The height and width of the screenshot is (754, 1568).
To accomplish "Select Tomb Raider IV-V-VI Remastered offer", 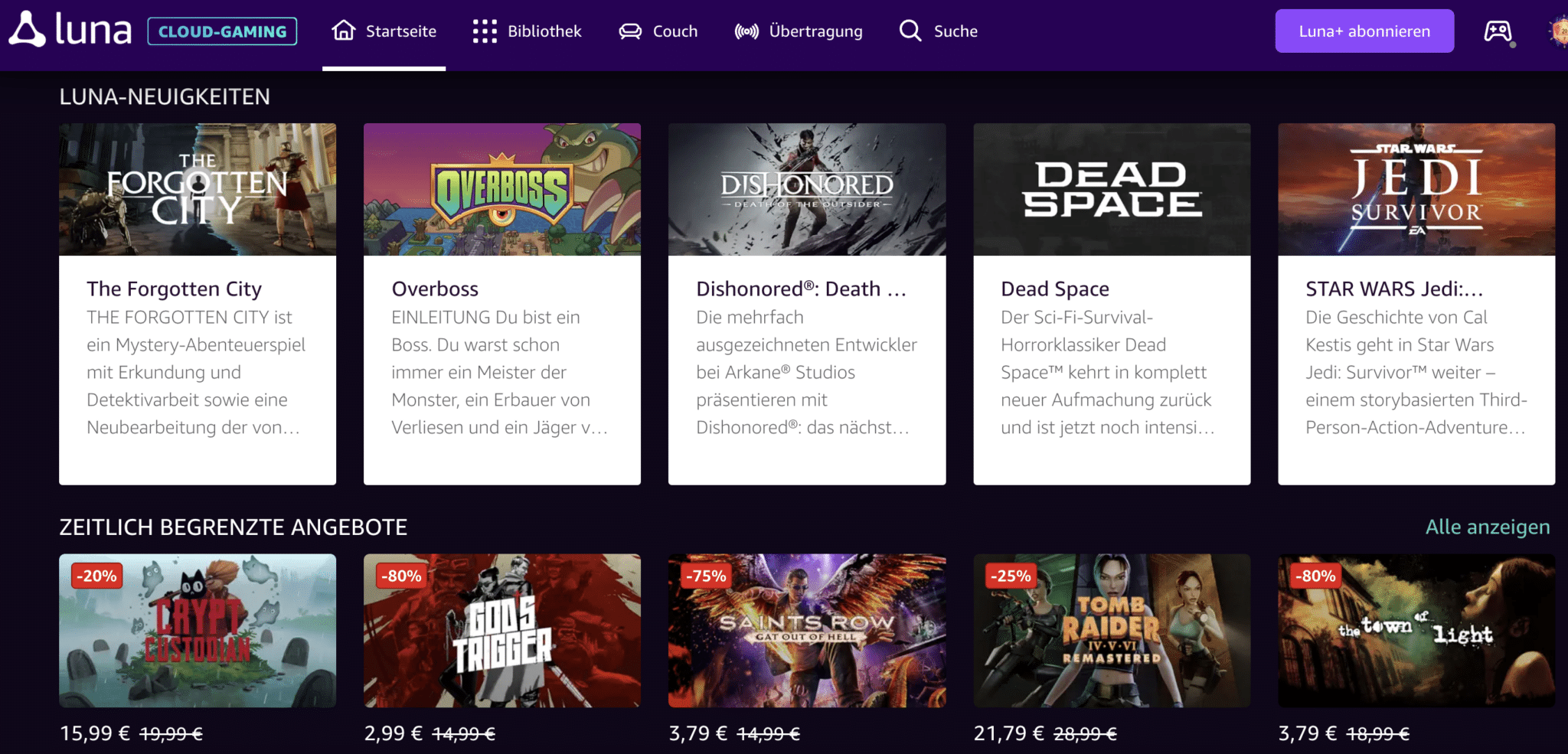I will [x=1112, y=630].
